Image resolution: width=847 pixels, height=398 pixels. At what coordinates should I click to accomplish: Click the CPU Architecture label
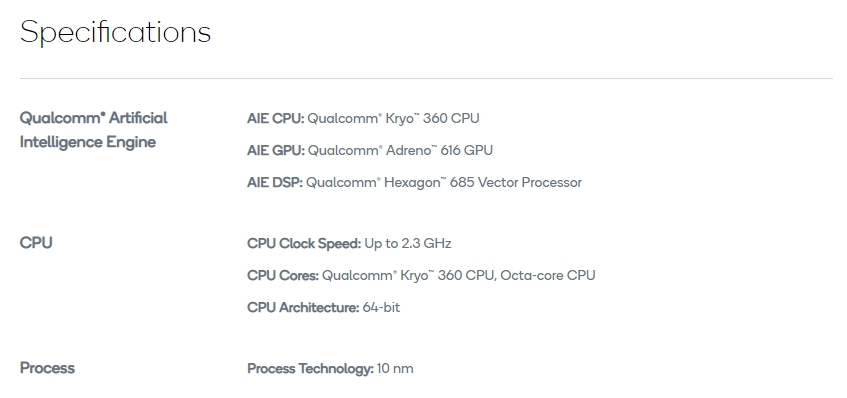pos(303,307)
